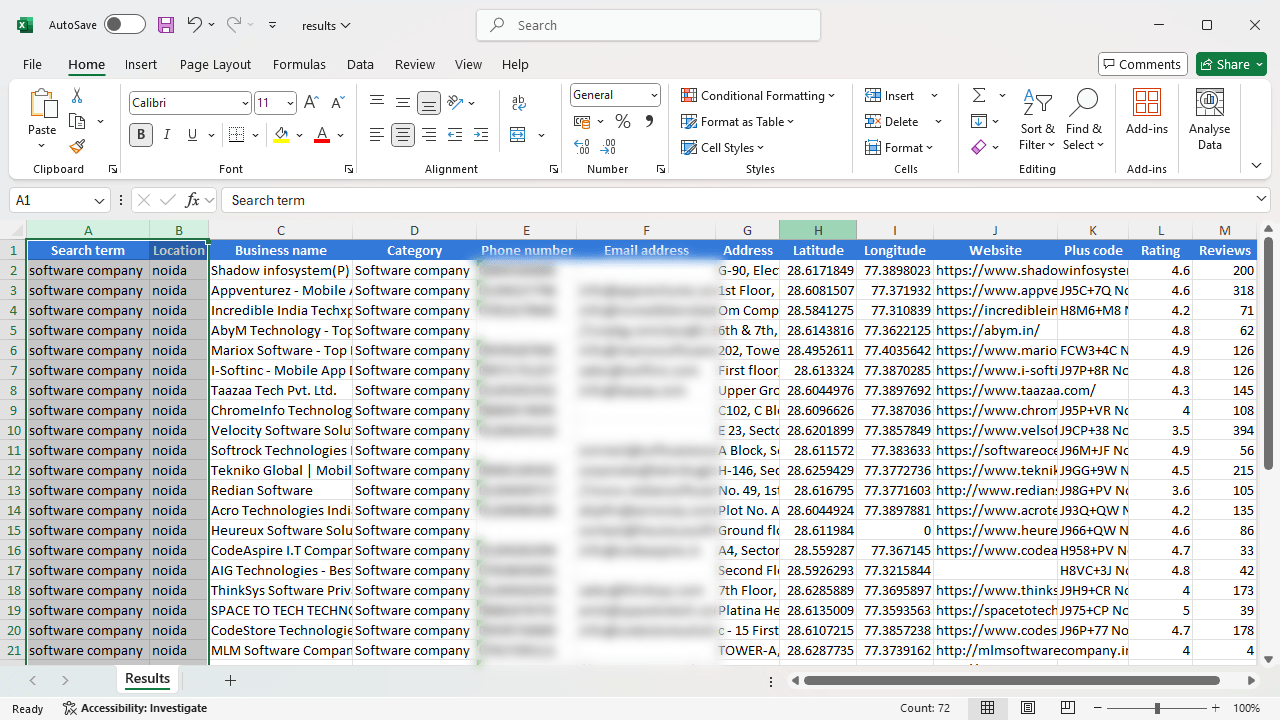Open the font size dropdown
Screen dimensions: 1280x720
pyautogui.click(x=291, y=103)
